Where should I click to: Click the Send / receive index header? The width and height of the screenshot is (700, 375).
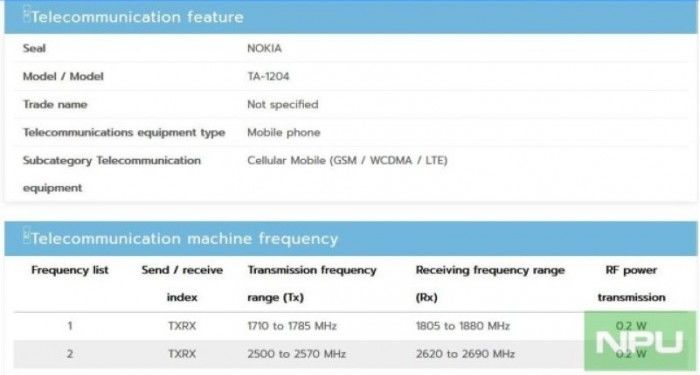point(182,283)
